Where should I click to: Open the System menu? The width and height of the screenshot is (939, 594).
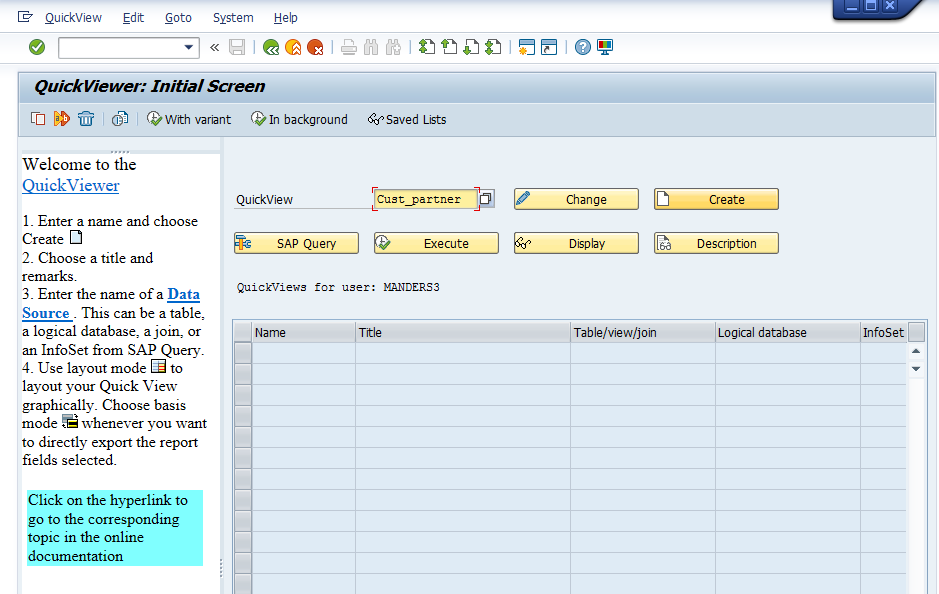[233, 17]
